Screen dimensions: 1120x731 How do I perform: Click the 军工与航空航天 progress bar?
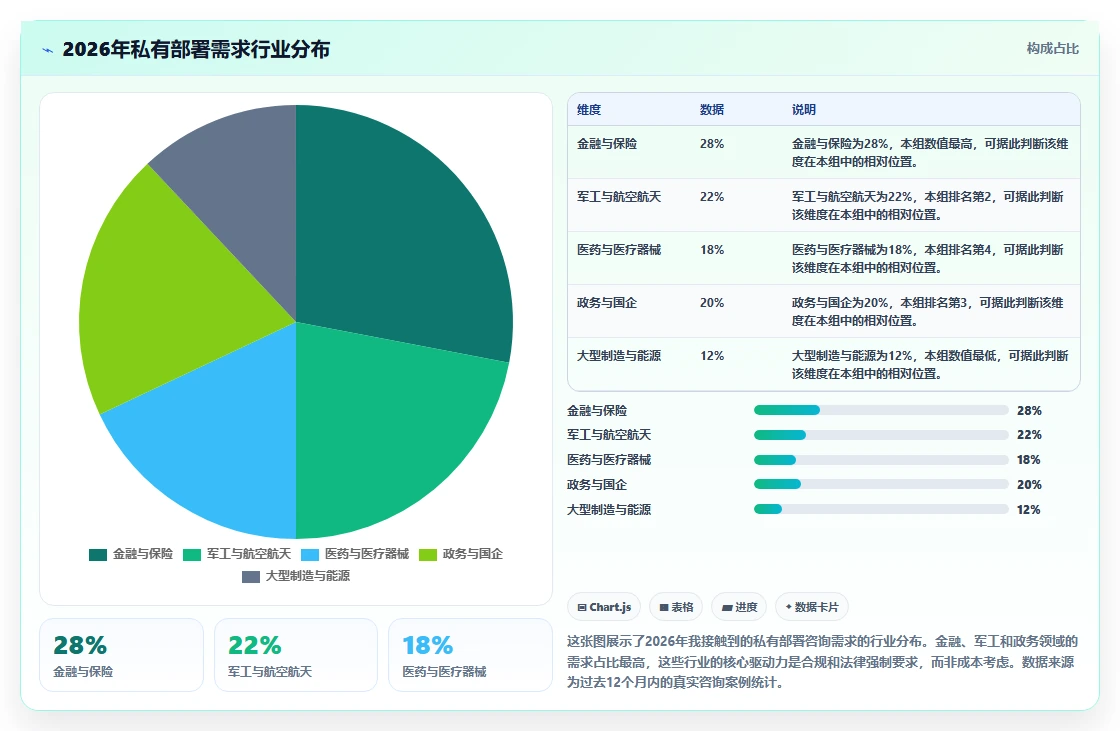coord(881,435)
